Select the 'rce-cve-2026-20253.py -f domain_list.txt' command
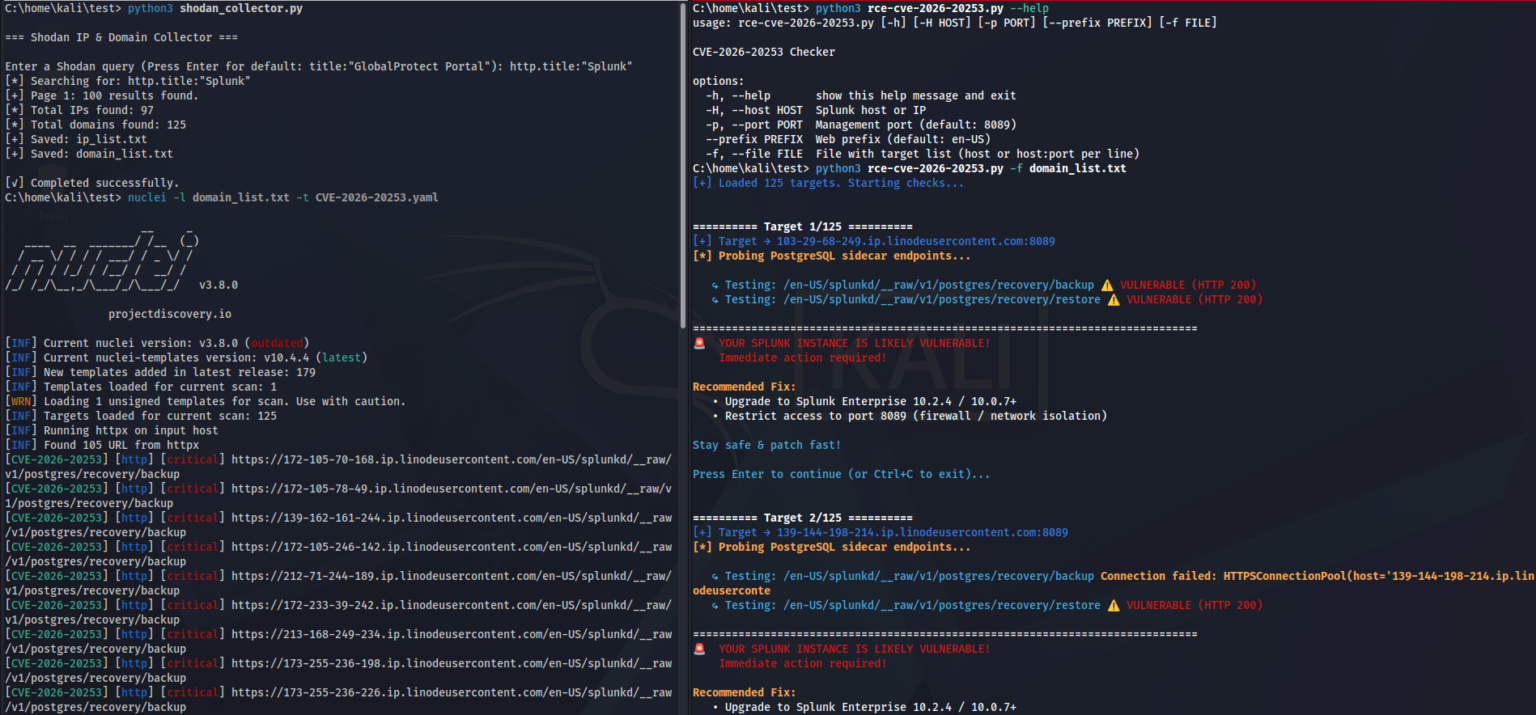Screen dimensions: 1536x715 (x=971, y=169)
